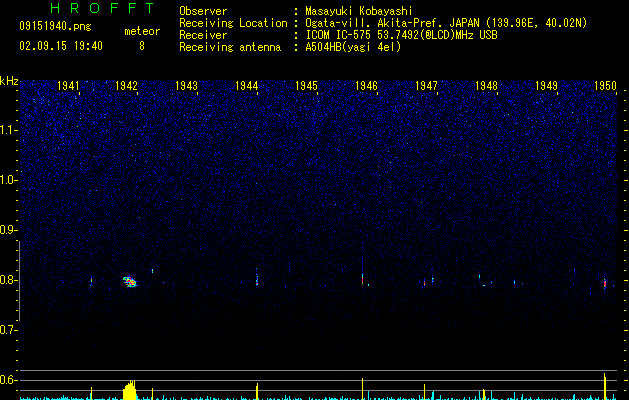Click the 1.0 kHz axis label
Viewport: 629px width, 400px height.
click(x=8, y=180)
